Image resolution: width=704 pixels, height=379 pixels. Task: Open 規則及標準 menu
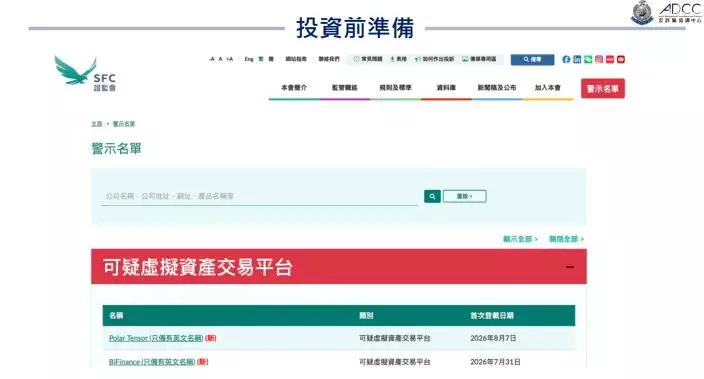[x=395, y=88]
